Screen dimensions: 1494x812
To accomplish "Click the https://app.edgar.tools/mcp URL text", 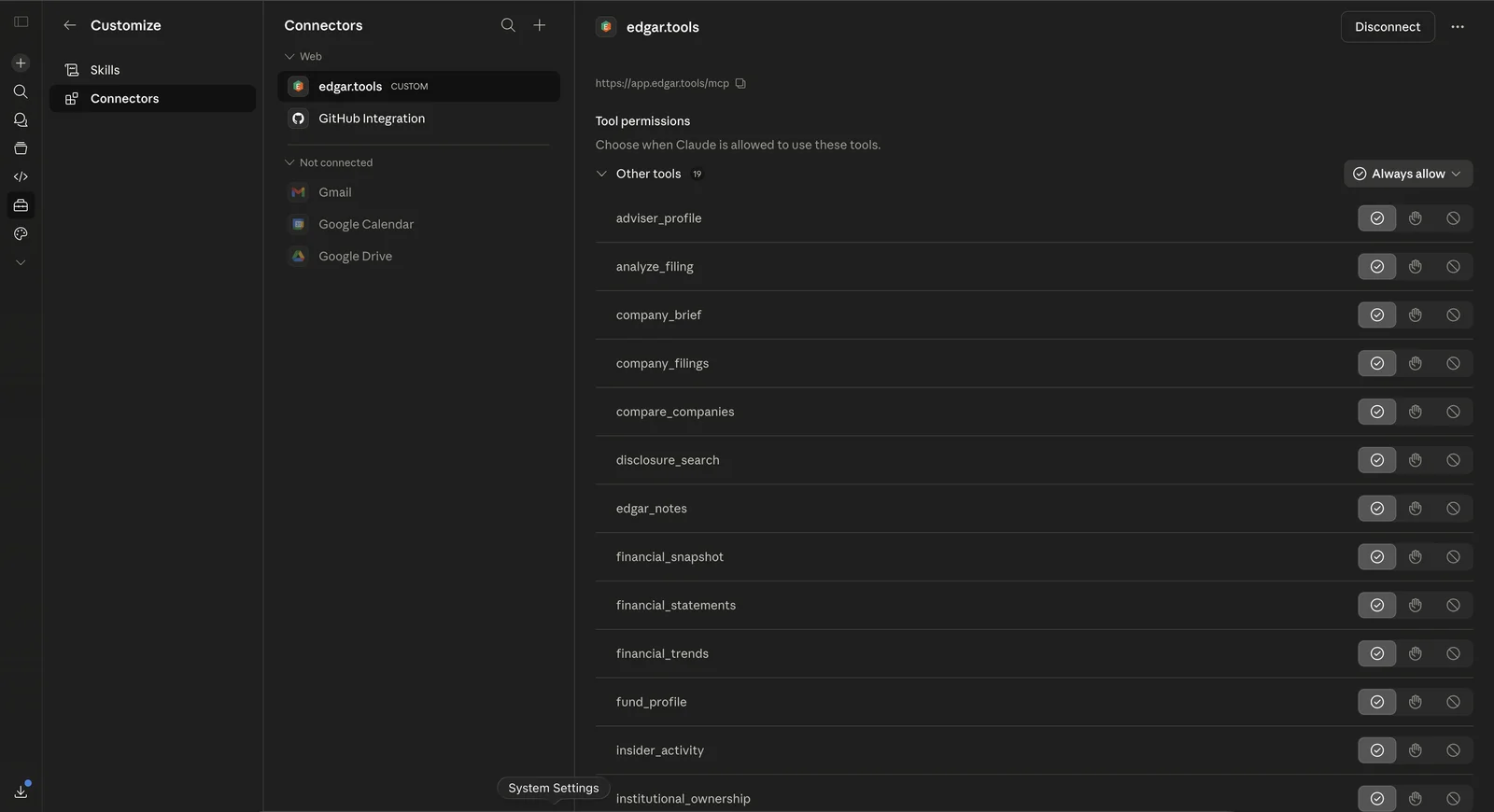I will click(x=662, y=83).
